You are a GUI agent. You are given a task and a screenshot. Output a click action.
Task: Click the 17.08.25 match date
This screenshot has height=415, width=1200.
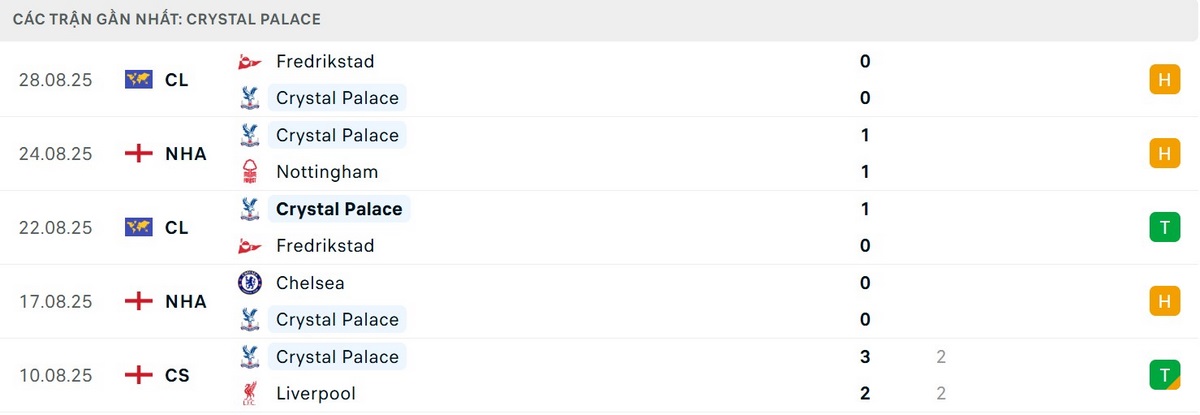[x=55, y=302]
